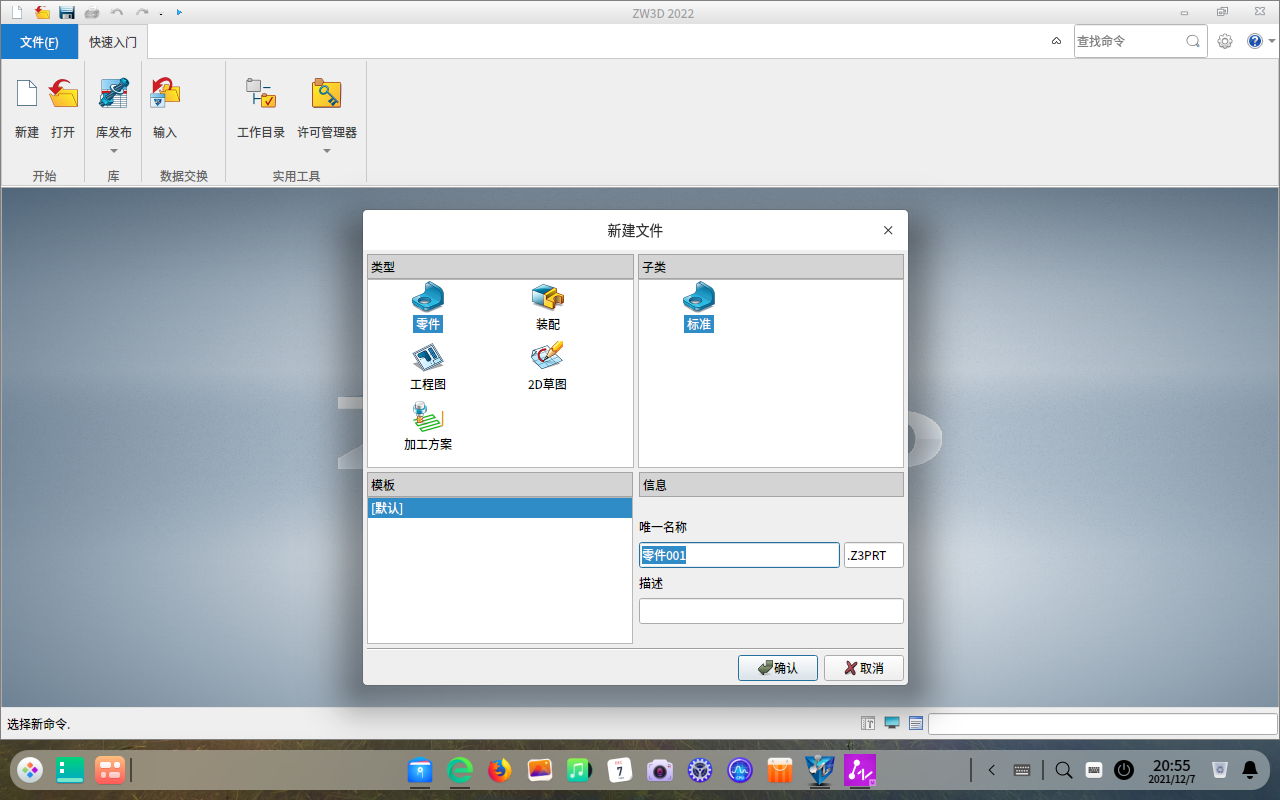Toggle the display monitor icon in status bar
This screenshot has width=1280, height=800.
(x=891, y=722)
